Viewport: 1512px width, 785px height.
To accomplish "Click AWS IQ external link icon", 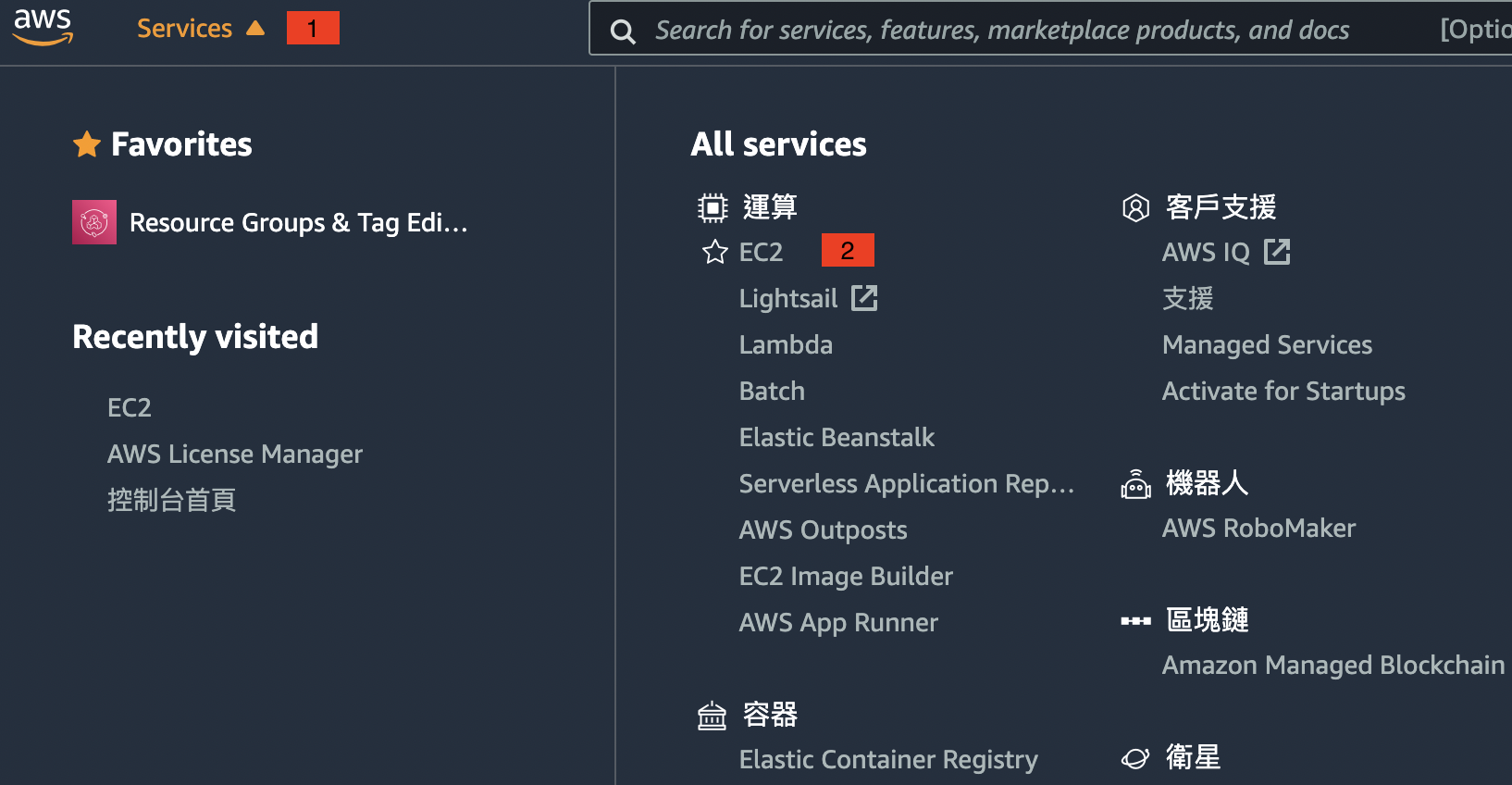I will 1277,252.
